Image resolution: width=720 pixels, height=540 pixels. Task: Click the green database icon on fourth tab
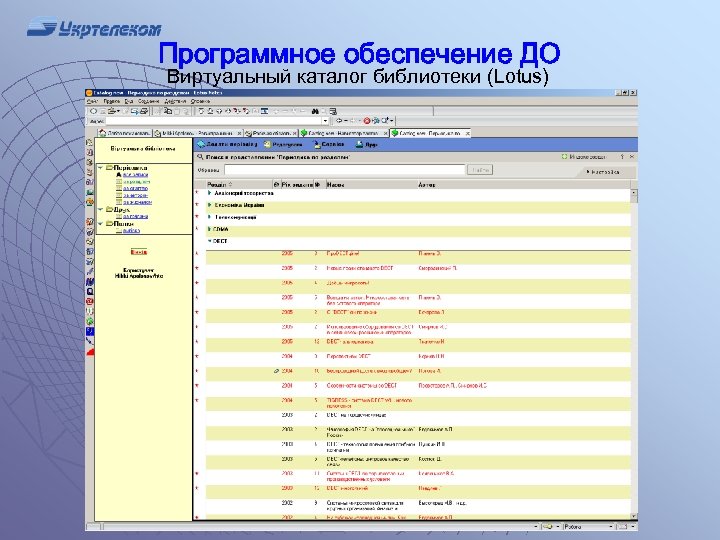[x=304, y=134]
